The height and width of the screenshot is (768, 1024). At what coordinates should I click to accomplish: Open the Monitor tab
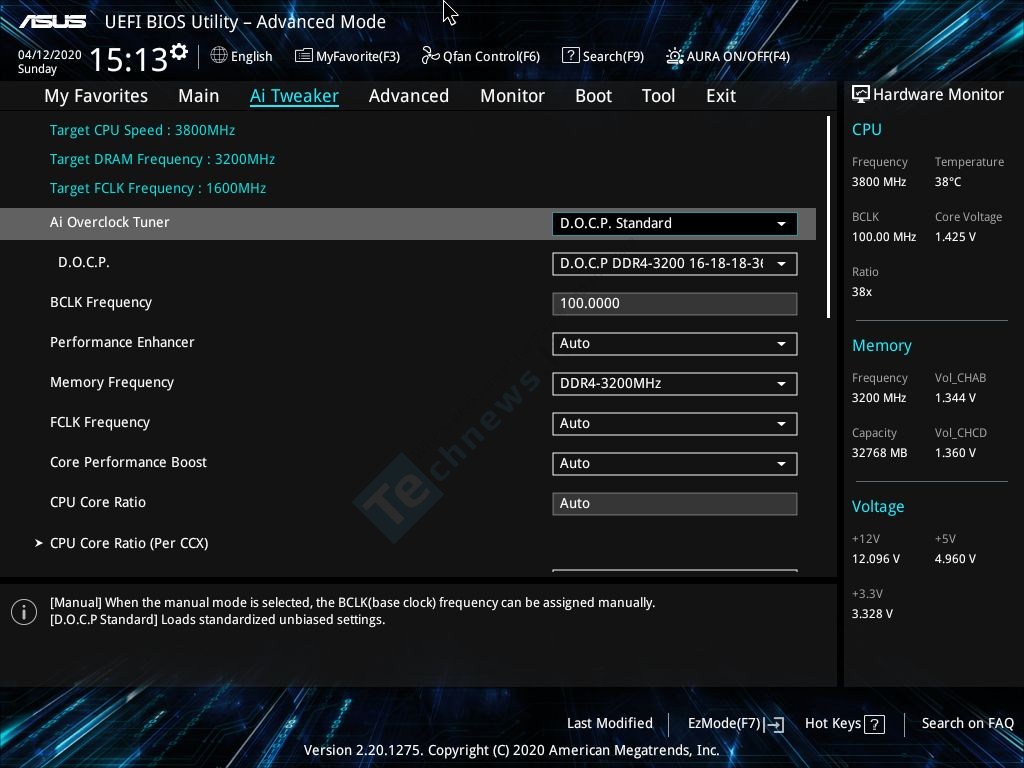click(513, 96)
